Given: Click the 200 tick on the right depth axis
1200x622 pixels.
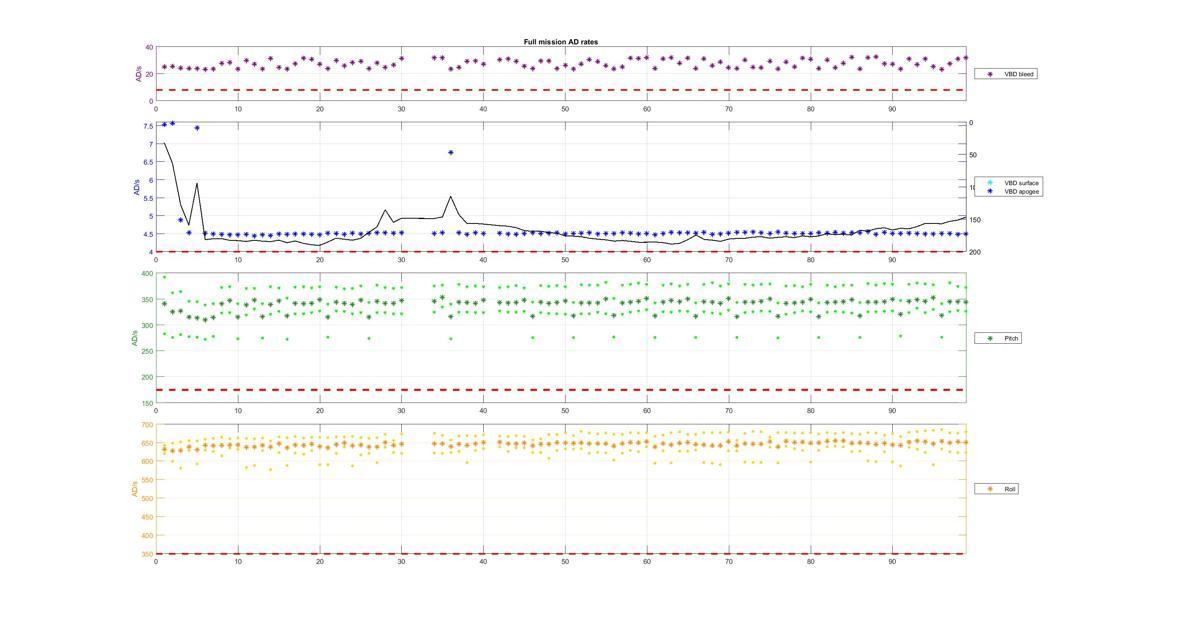Looking at the screenshot, I should pos(975,252).
